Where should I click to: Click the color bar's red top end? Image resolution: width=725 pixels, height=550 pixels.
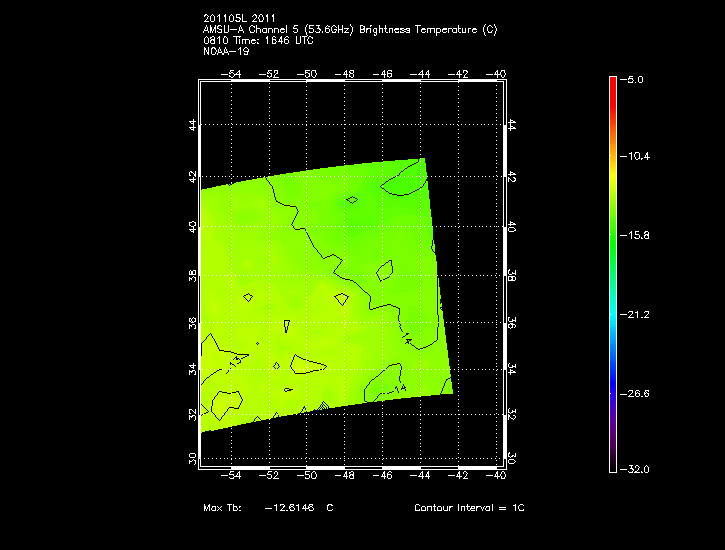[612, 82]
